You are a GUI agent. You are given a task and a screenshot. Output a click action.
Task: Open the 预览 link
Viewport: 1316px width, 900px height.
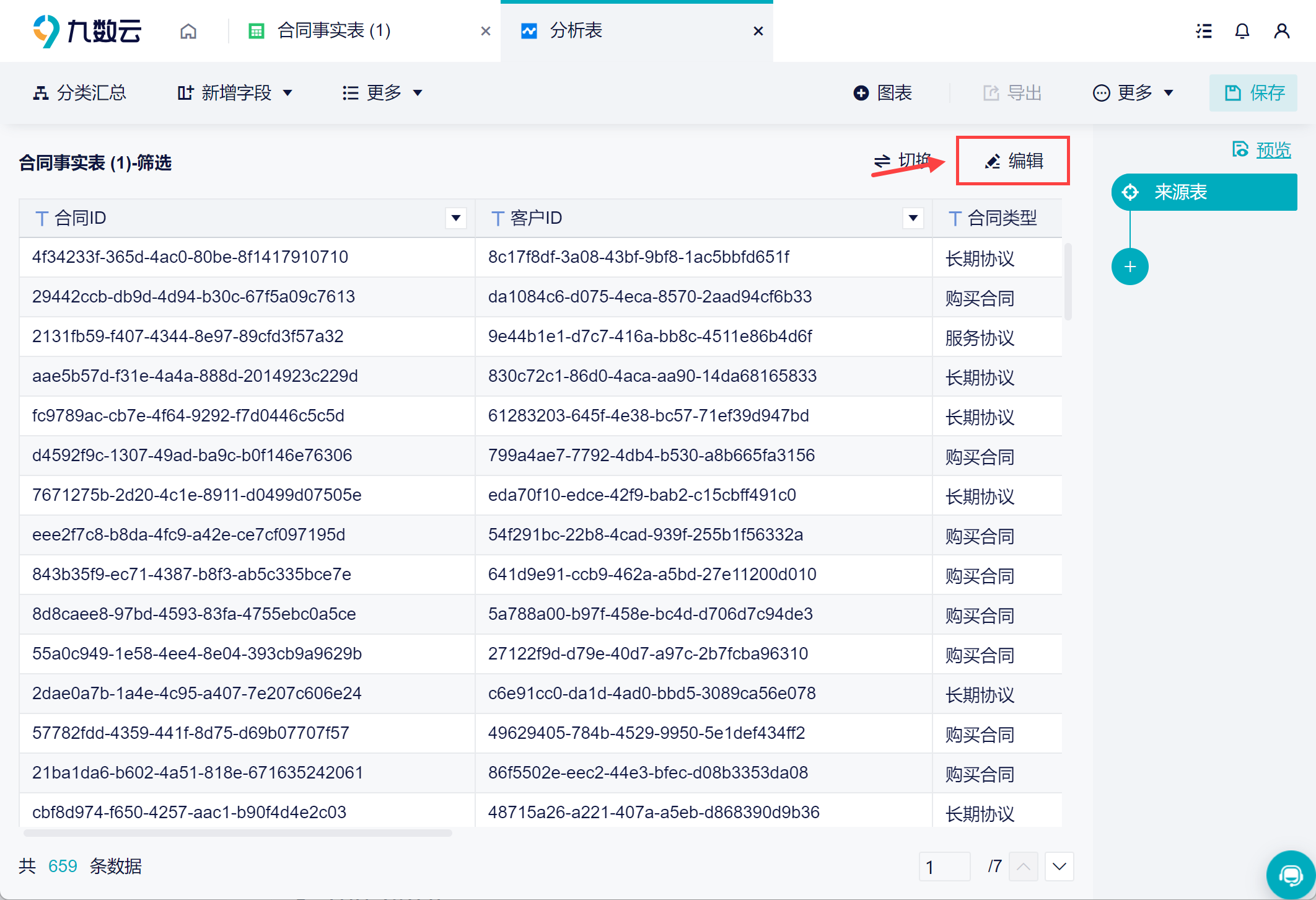pyautogui.click(x=1272, y=149)
